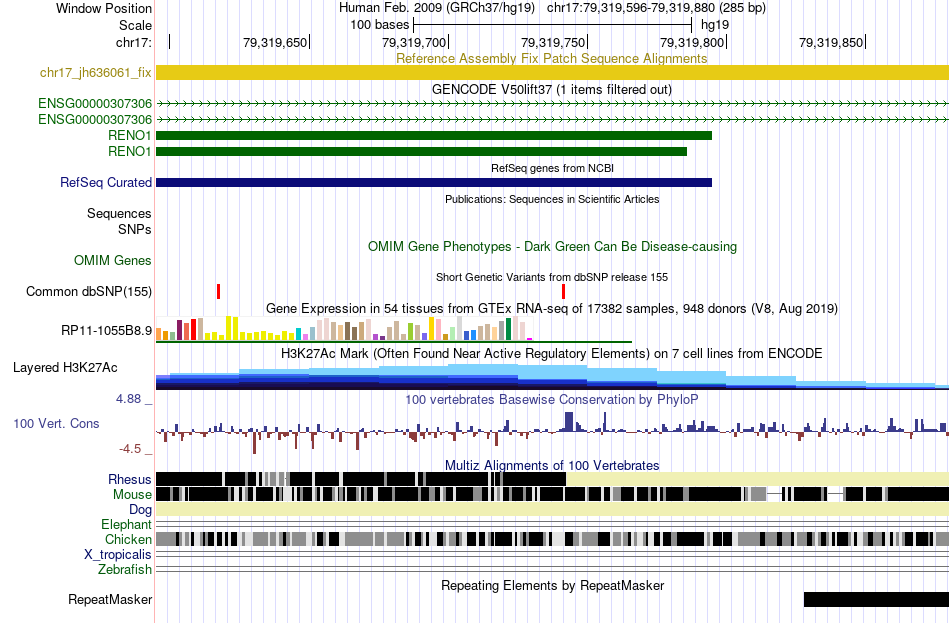Open OMIM Gene Phenotypes track title

552,247
